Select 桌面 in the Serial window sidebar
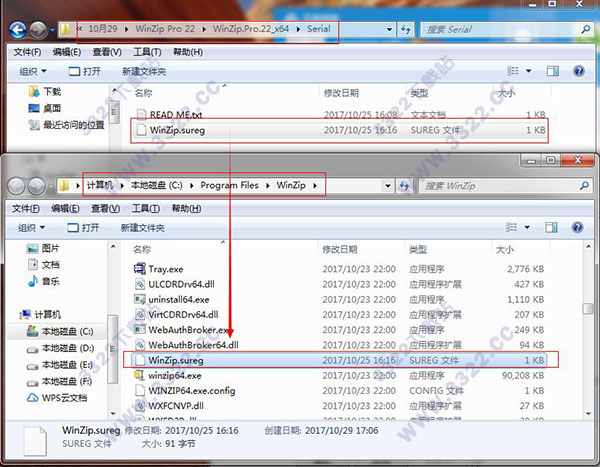This screenshot has height=467, width=600. coord(45,108)
